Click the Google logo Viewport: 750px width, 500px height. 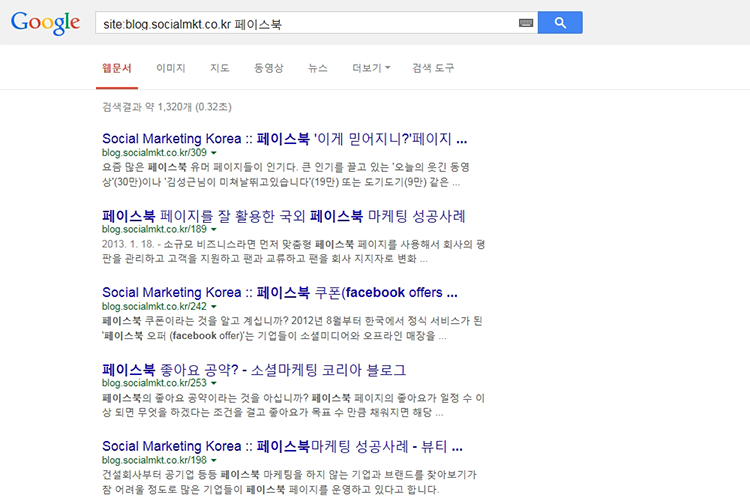point(45,23)
